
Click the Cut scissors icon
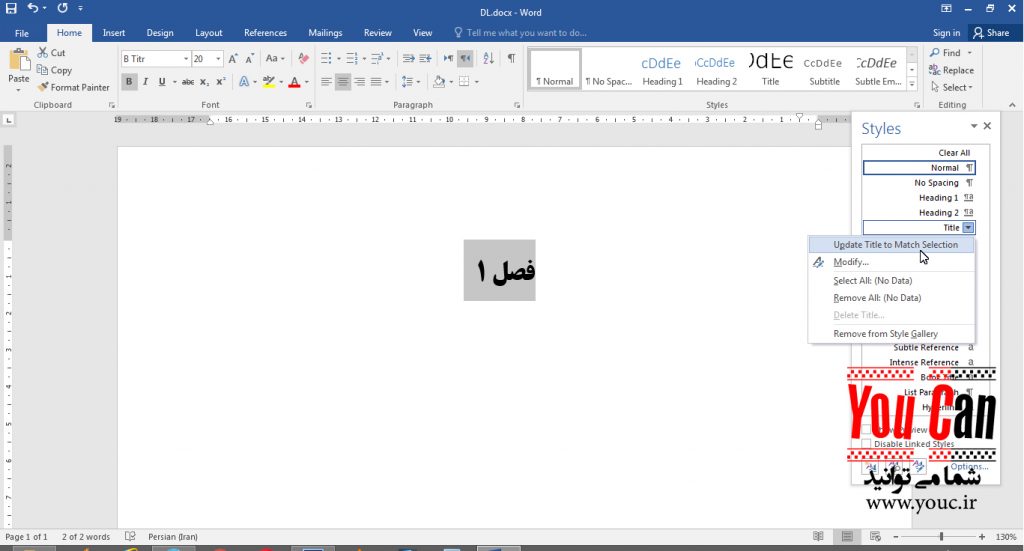coord(43,53)
